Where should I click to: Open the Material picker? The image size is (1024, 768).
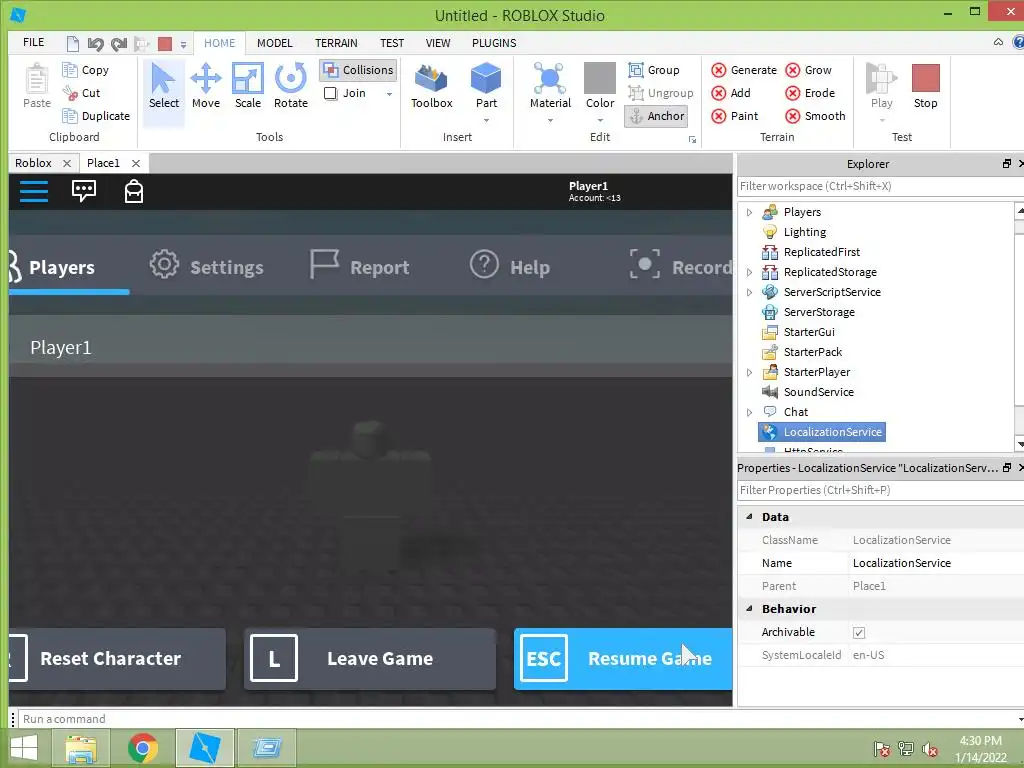coord(550,86)
